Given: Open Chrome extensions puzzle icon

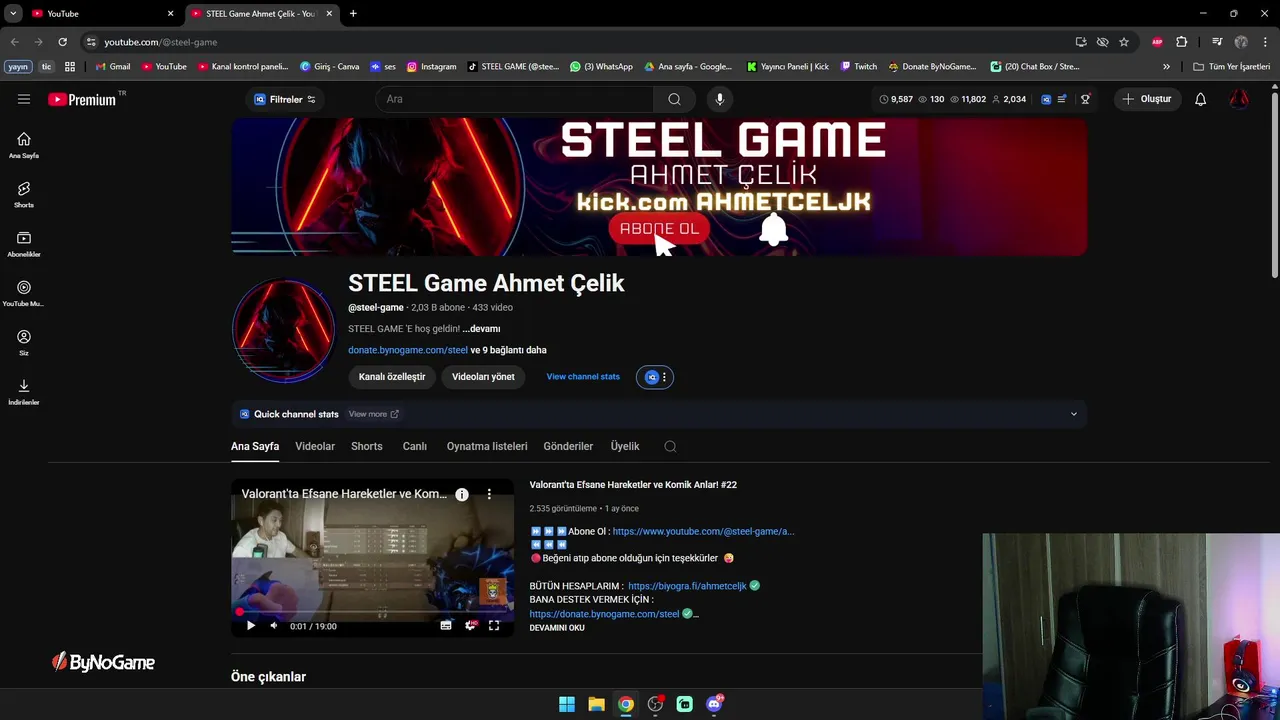Looking at the screenshot, I should [1181, 42].
